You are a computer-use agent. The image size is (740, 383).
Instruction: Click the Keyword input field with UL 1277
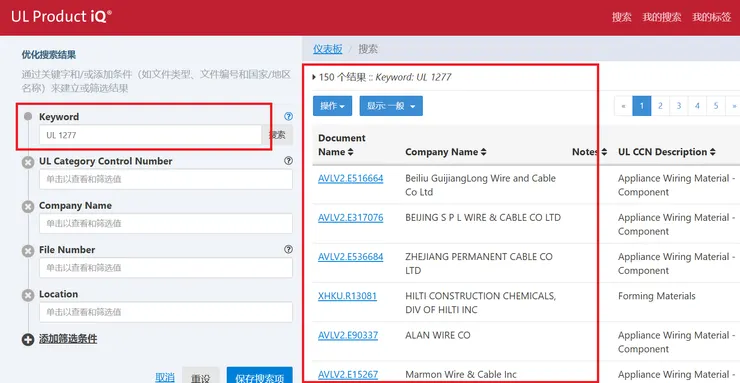click(151, 135)
